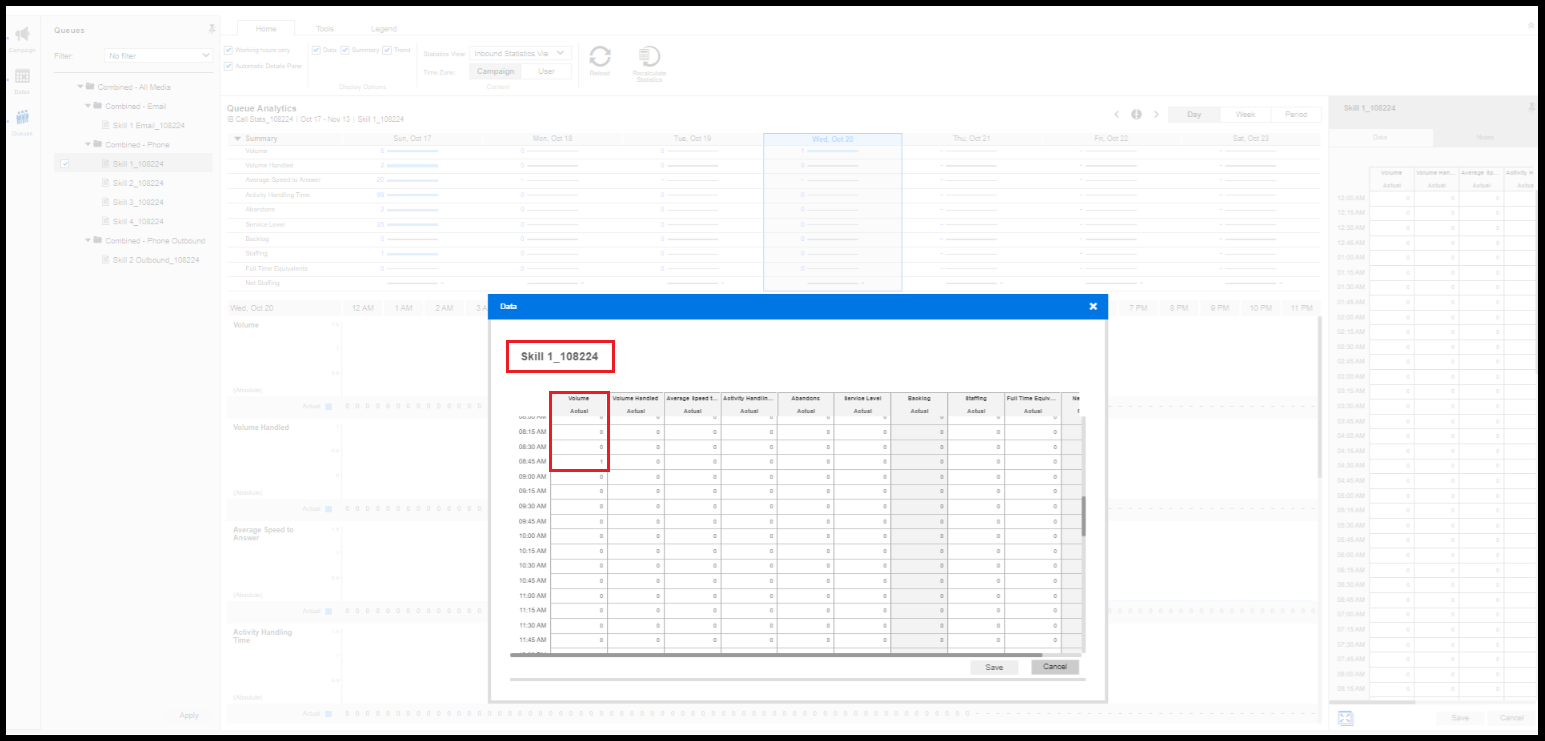Image resolution: width=1545 pixels, height=741 pixels.
Task: Collapse the Combined - All Media folder
Action: [81, 87]
